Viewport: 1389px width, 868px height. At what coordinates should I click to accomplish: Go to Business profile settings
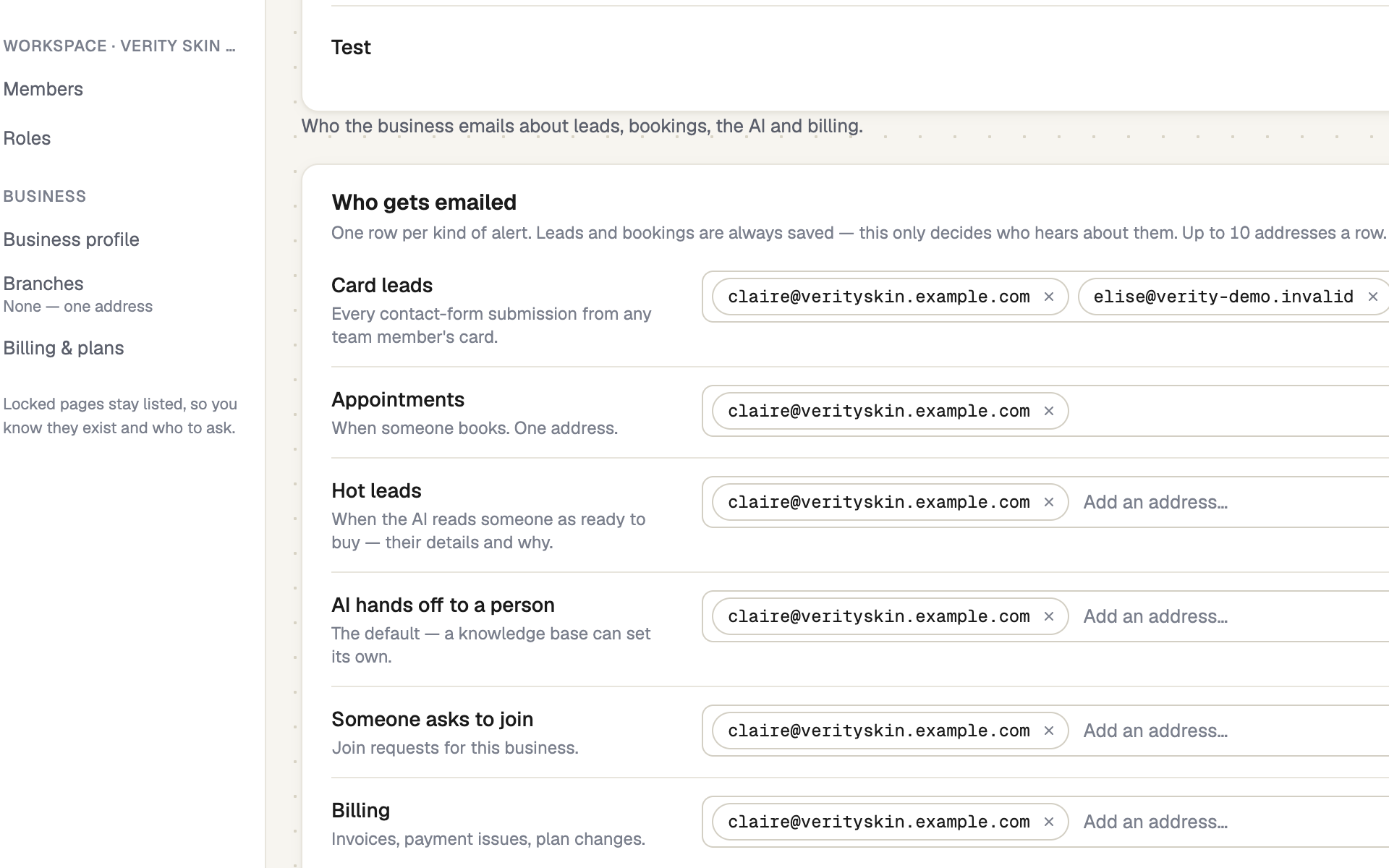[x=71, y=239]
